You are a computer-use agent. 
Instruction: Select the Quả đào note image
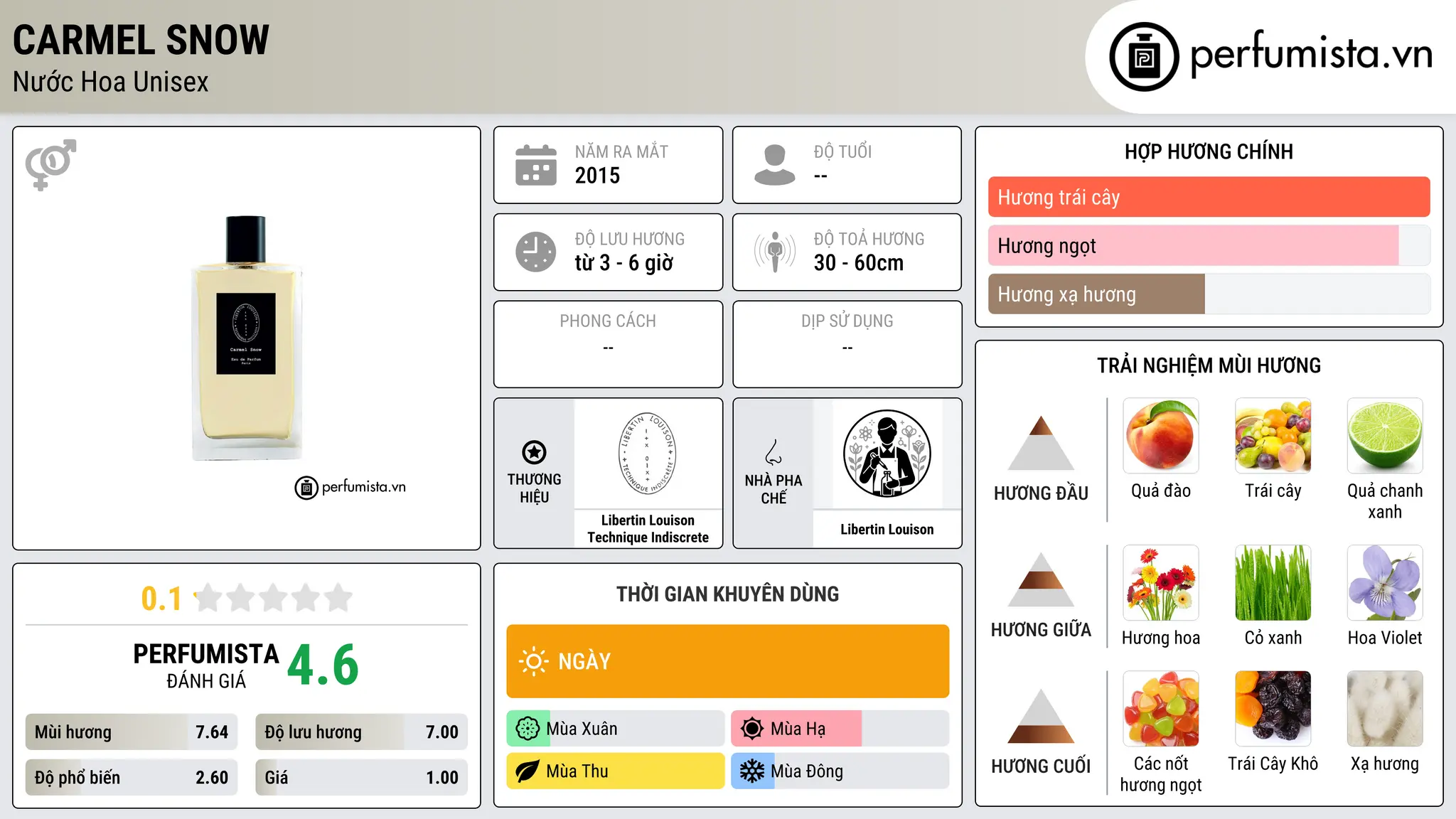1161,436
